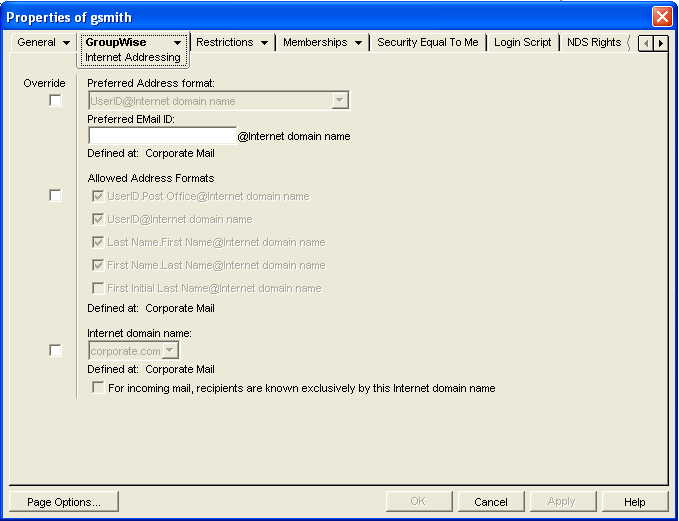The image size is (679, 521).
Task: Enable override for Internet domain name
Action: (55, 350)
